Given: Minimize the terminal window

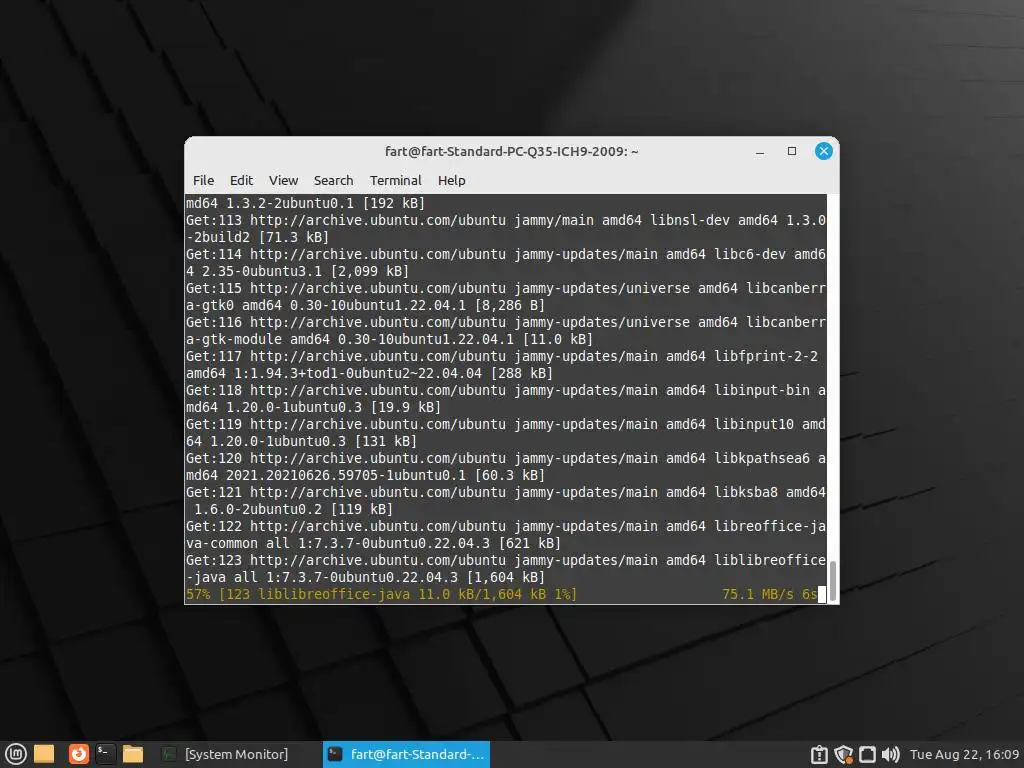Looking at the screenshot, I should [x=760, y=152].
